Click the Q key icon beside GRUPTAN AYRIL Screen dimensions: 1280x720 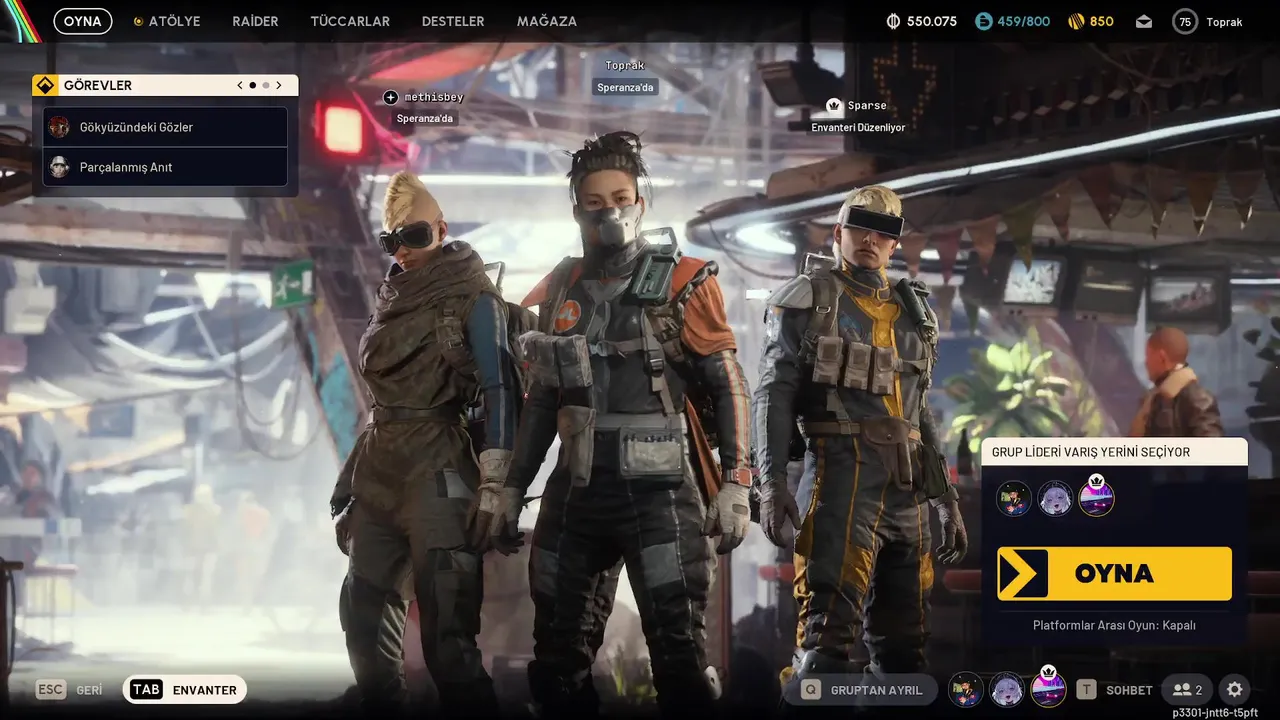pyautogui.click(x=811, y=690)
